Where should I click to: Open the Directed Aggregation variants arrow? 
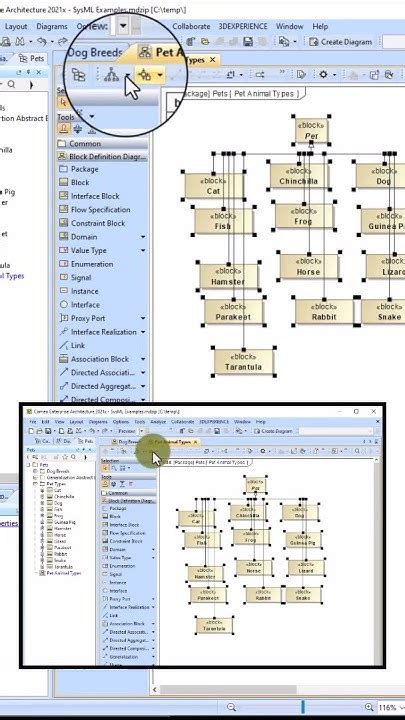143,386
